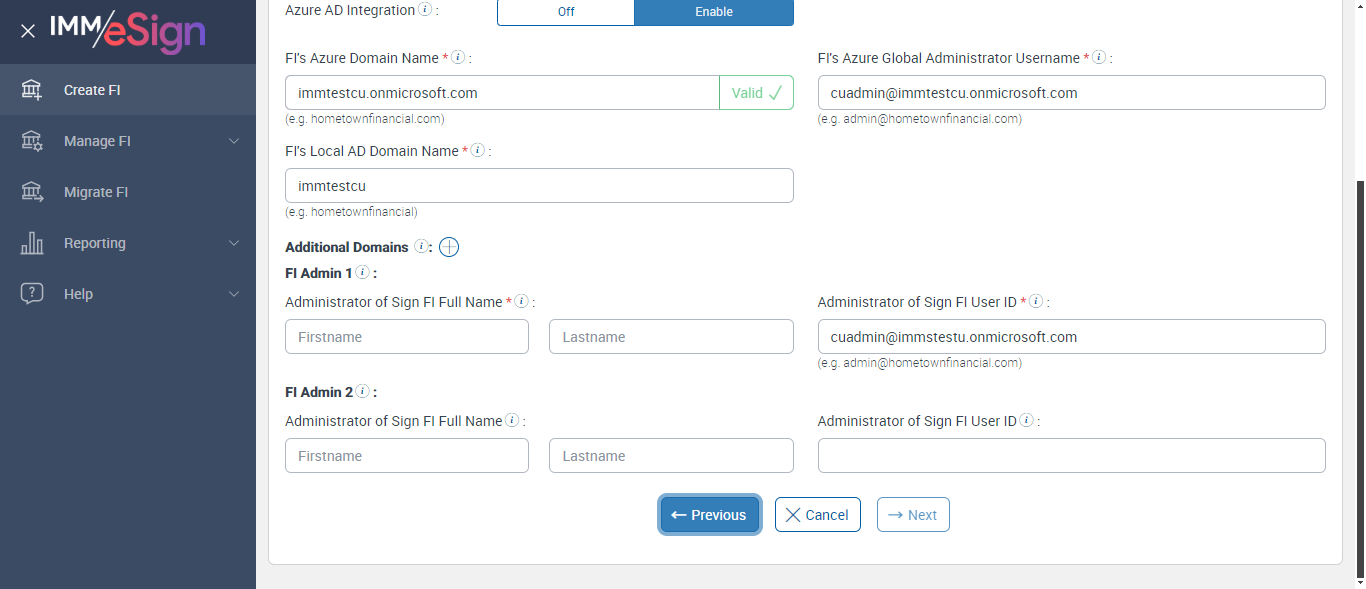
Task: Click the Help question bubble icon
Action: 32,294
